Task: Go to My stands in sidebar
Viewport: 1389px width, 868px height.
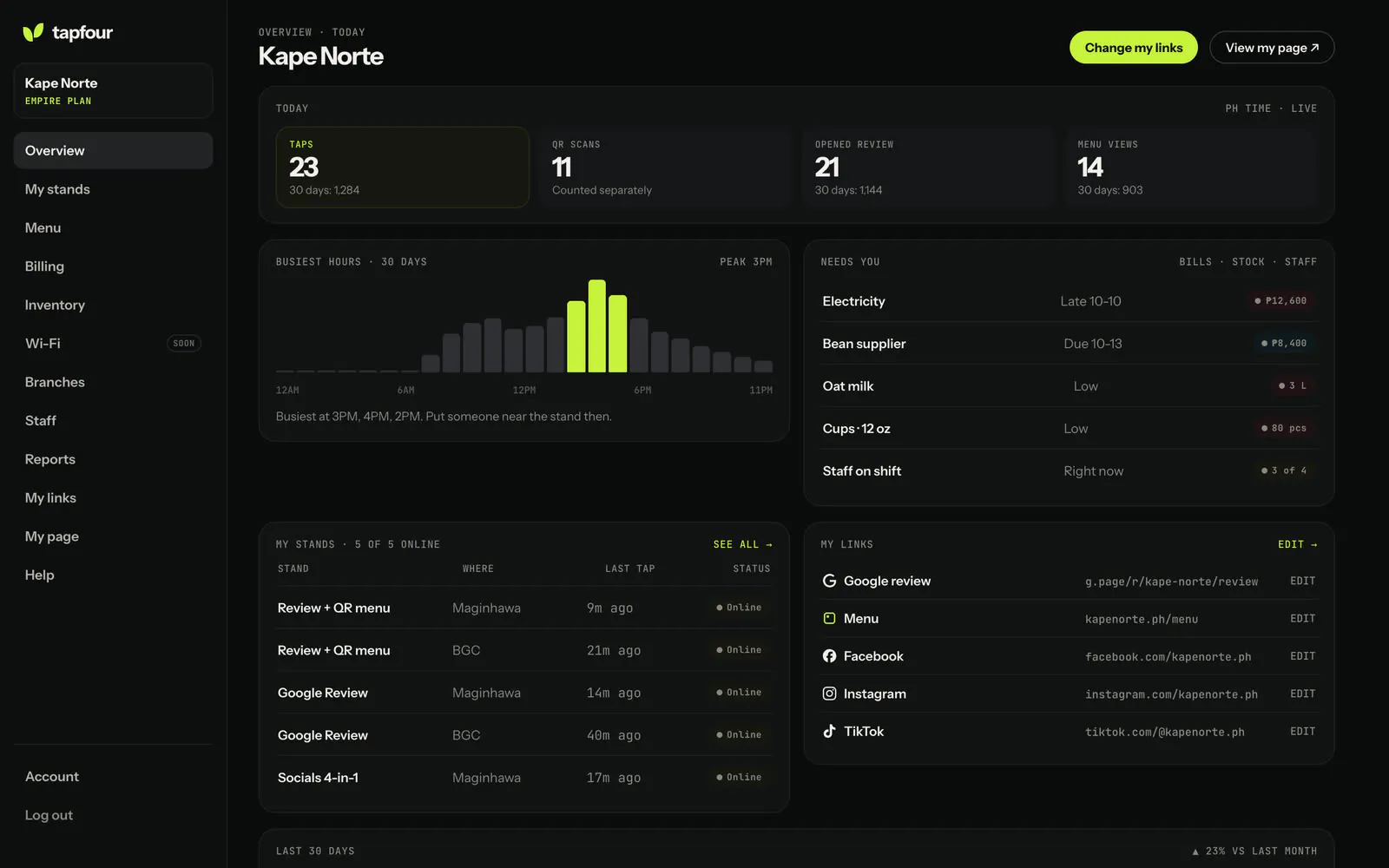Action: 113,189
